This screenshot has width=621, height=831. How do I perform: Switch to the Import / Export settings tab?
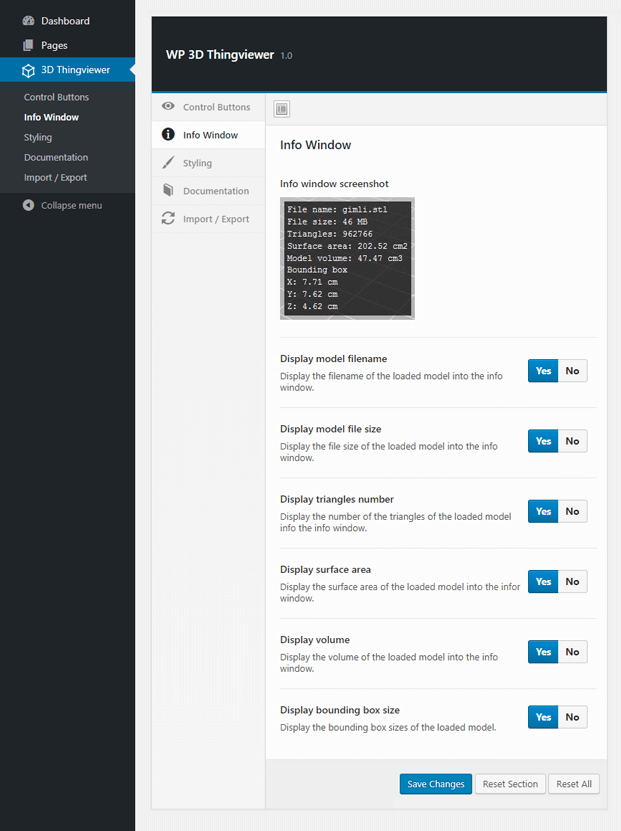click(x=208, y=219)
